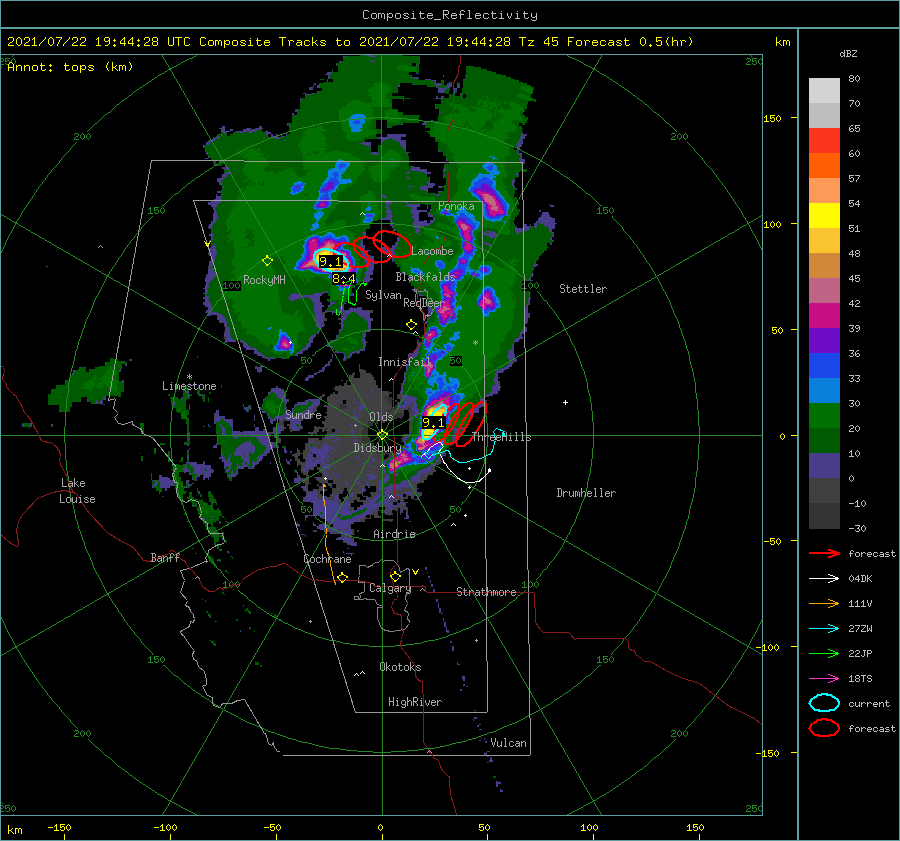Click the HighRiver label
Viewport: 900px width, 841px height.
pyautogui.click(x=415, y=702)
